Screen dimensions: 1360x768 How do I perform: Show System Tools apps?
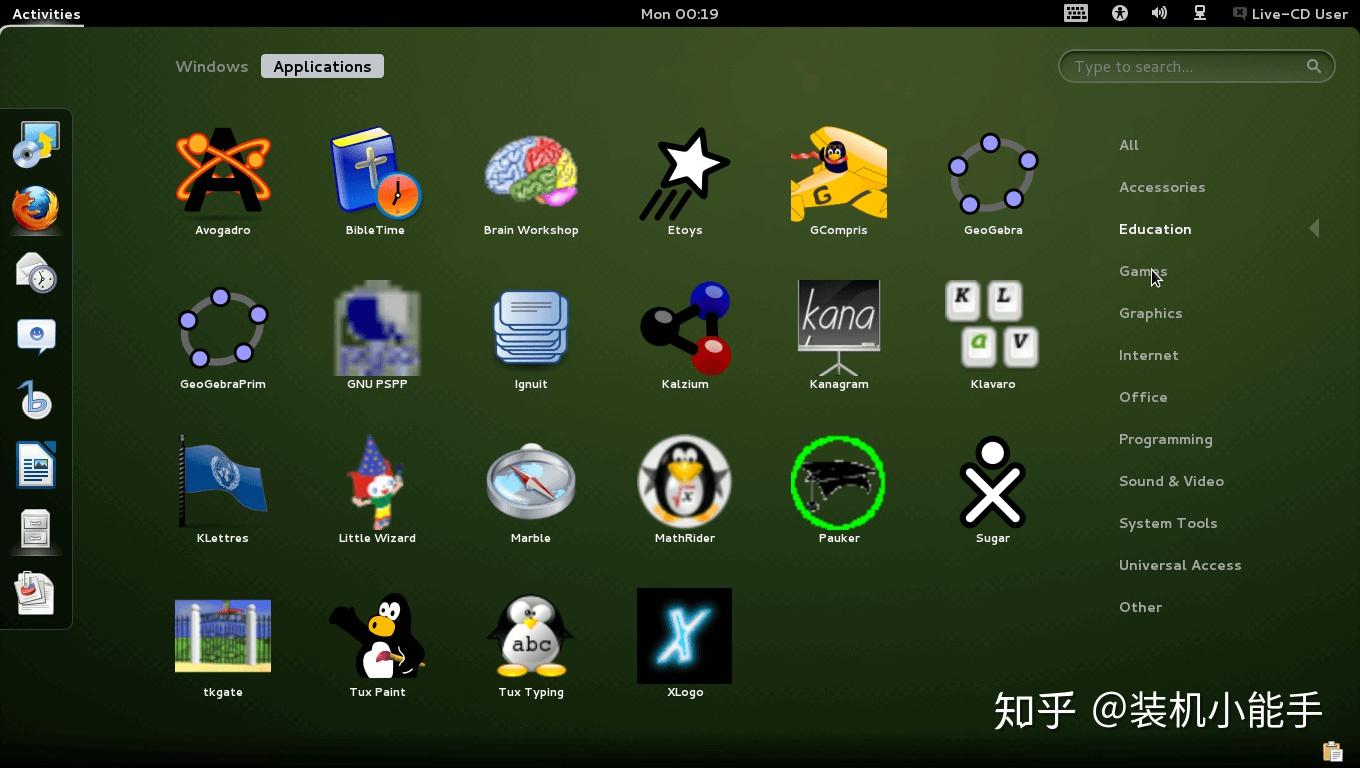tap(1168, 523)
